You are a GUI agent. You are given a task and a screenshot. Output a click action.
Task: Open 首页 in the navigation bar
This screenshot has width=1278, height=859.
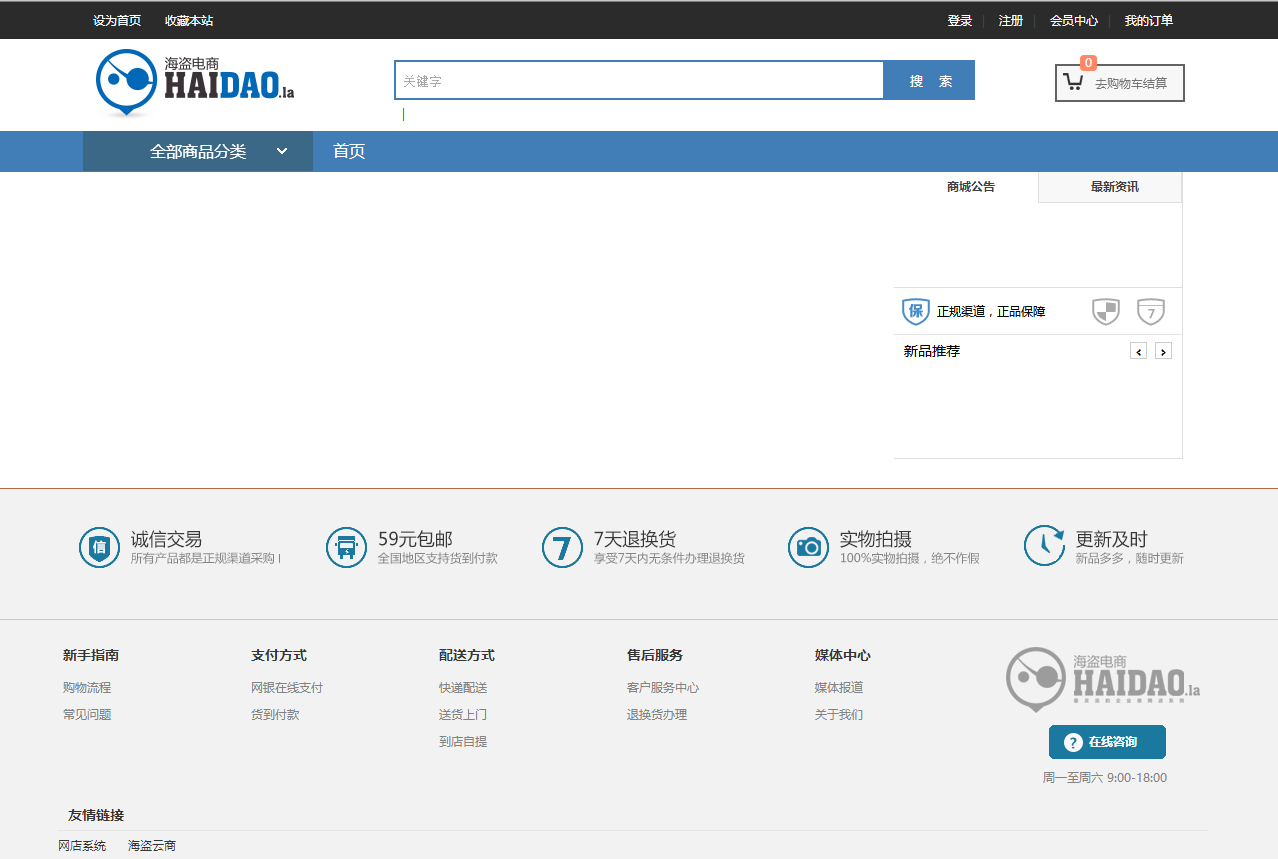349,151
